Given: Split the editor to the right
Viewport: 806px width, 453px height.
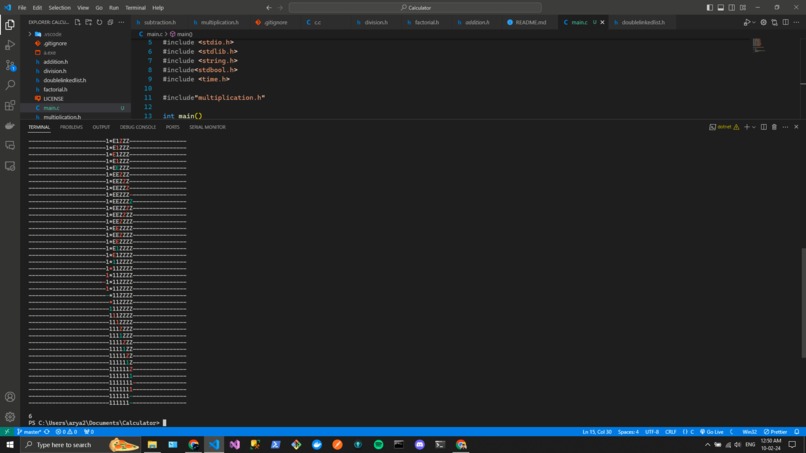Looking at the screenshot, I should 785,22.
